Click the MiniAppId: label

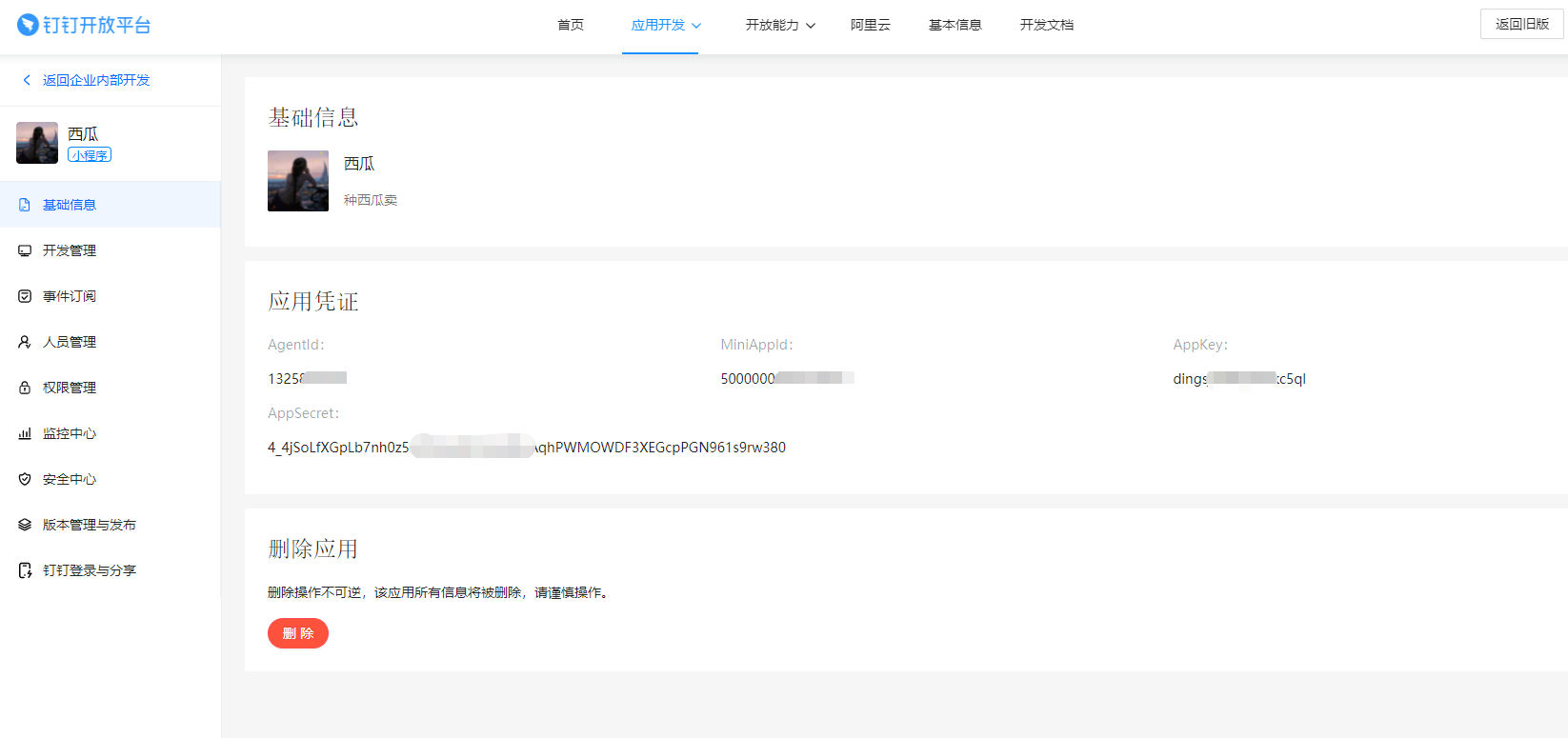(757, 345)
